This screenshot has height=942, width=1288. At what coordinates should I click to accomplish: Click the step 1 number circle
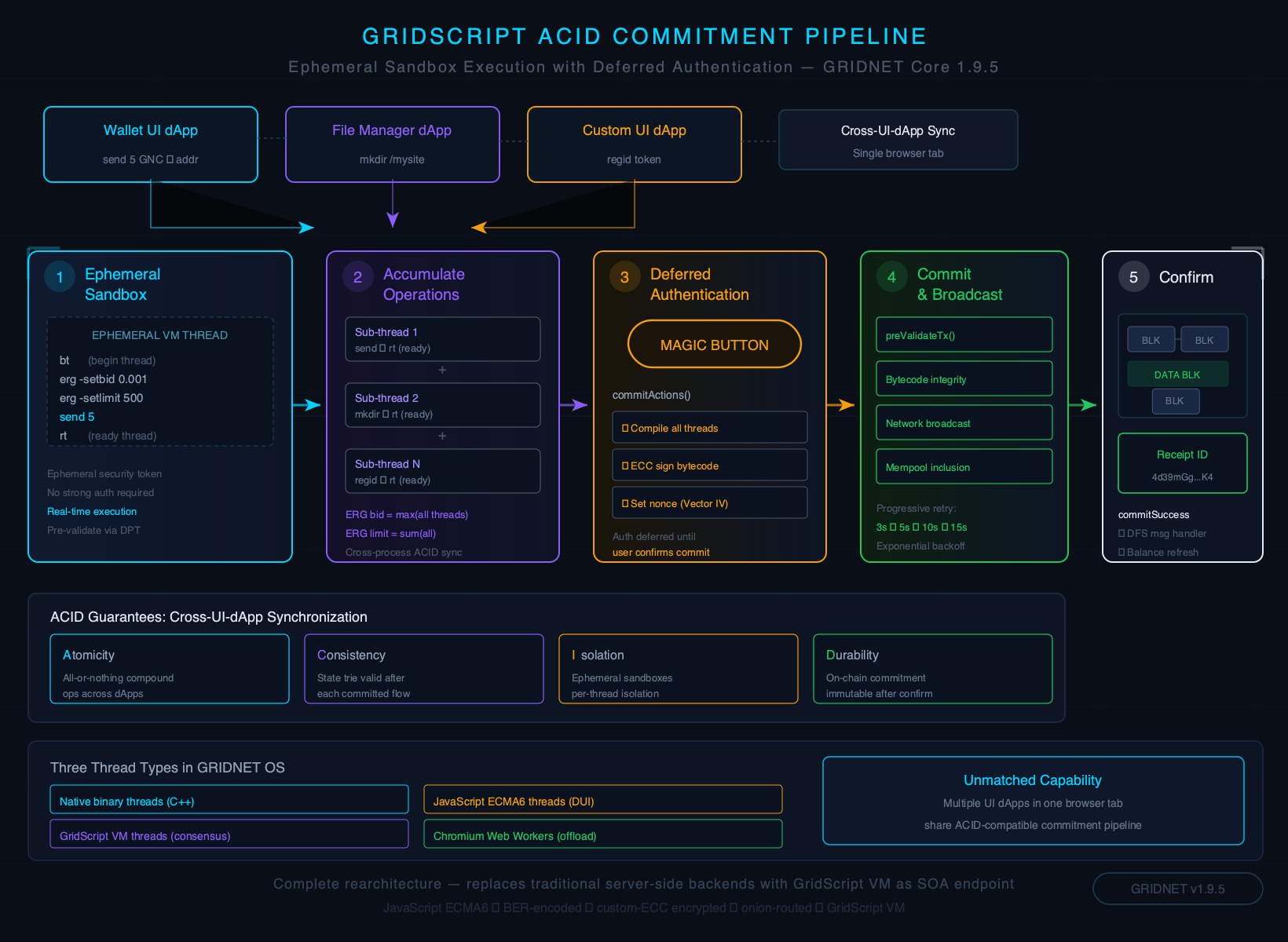click(60, 277)
